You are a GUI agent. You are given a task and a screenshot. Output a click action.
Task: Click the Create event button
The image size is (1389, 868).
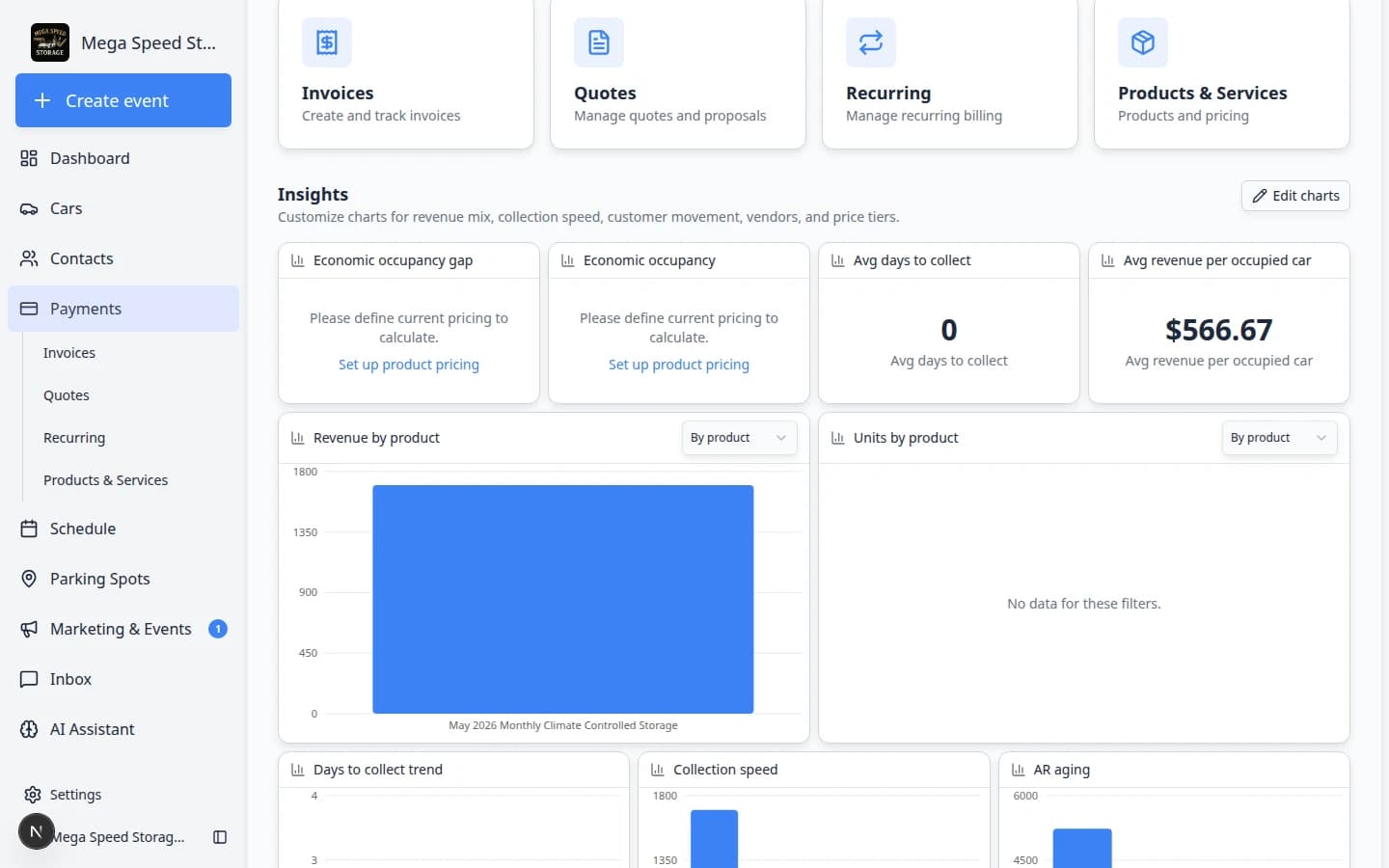coord(123,100)
